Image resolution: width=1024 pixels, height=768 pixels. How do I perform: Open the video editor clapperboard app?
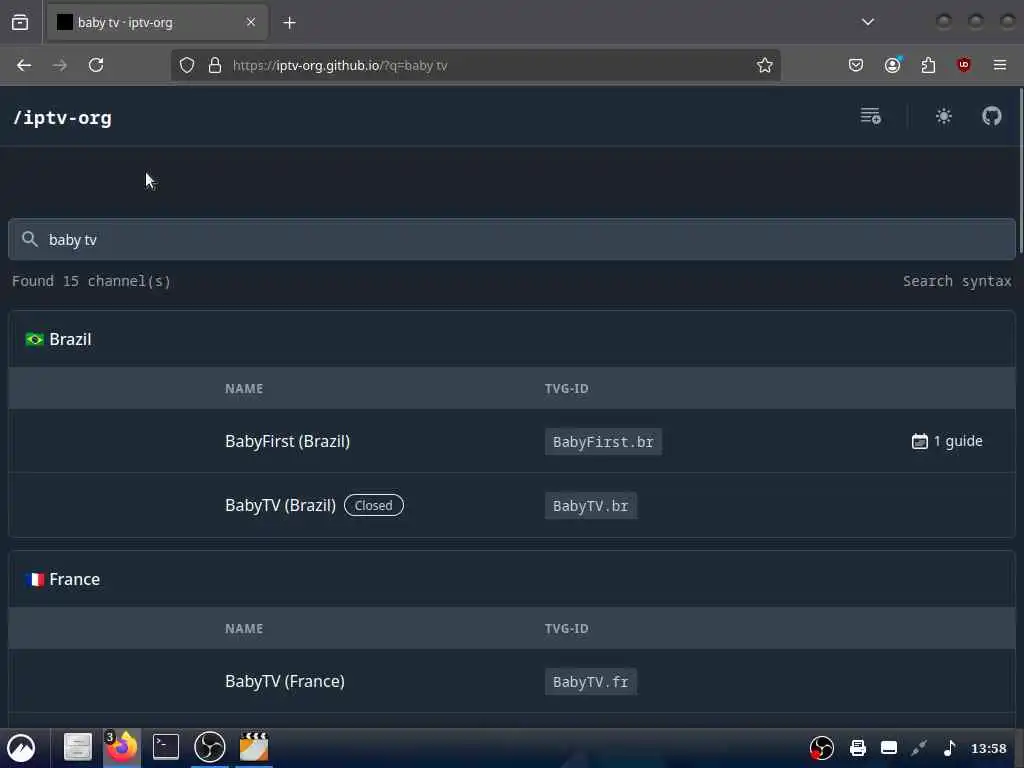[254, 747]
